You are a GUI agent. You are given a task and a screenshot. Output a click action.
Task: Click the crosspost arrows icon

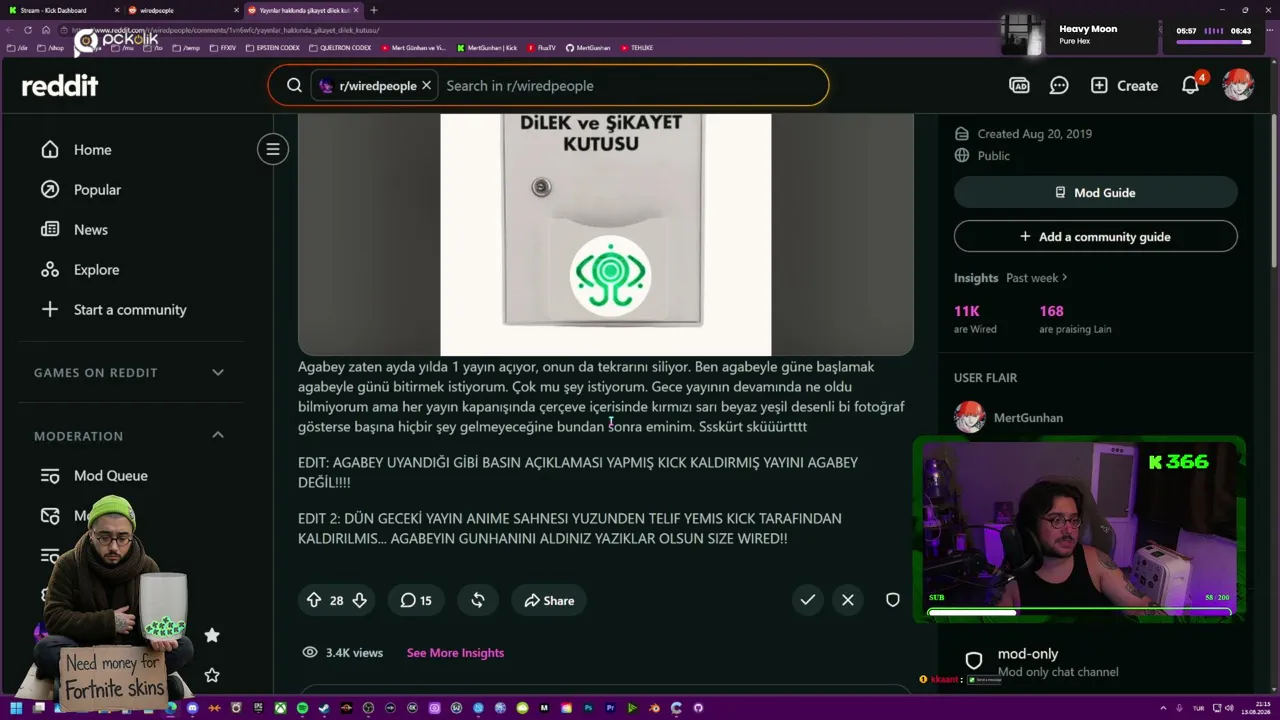478,600
